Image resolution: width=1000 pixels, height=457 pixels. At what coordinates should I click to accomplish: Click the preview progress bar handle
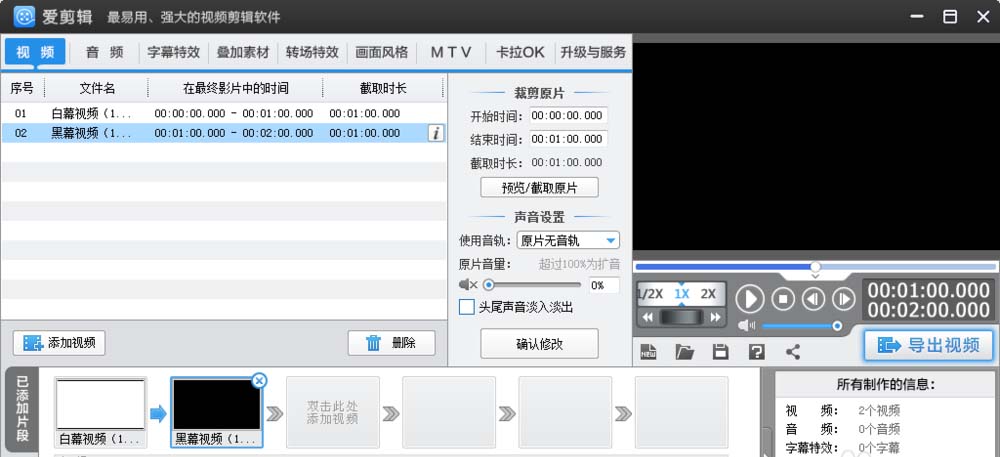pos(815,266)
